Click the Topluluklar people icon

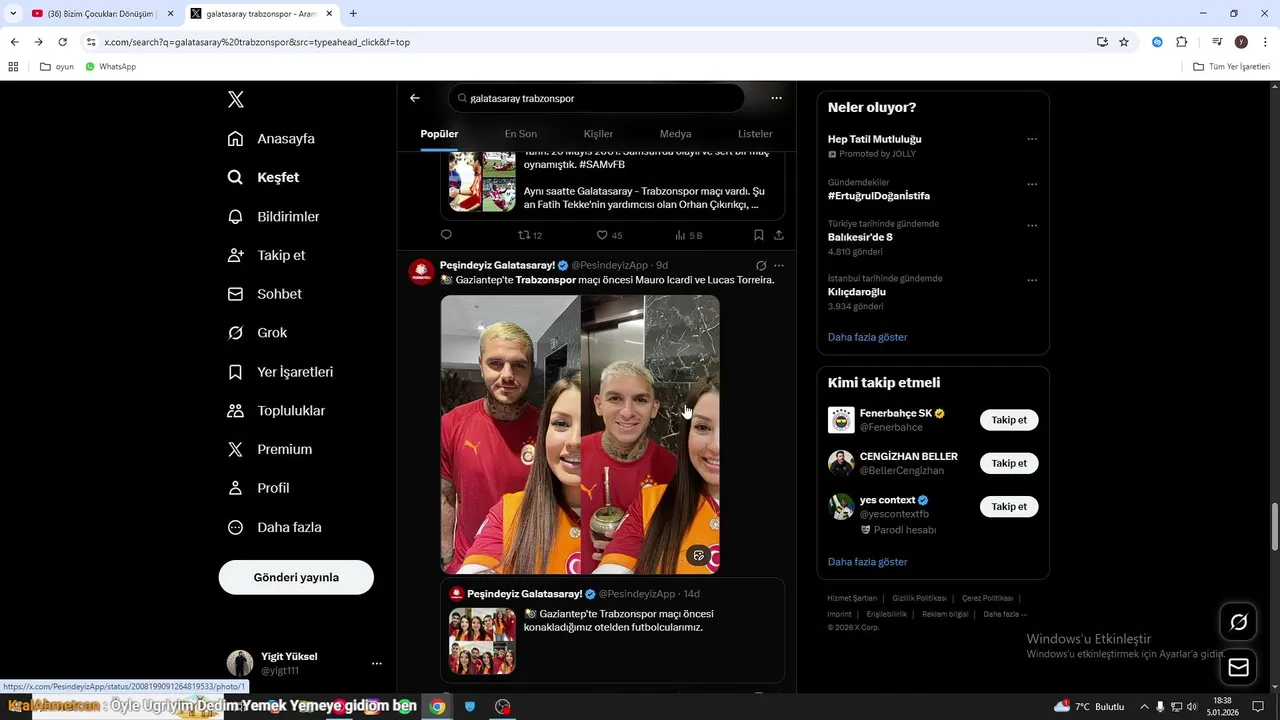coord(235,411)
